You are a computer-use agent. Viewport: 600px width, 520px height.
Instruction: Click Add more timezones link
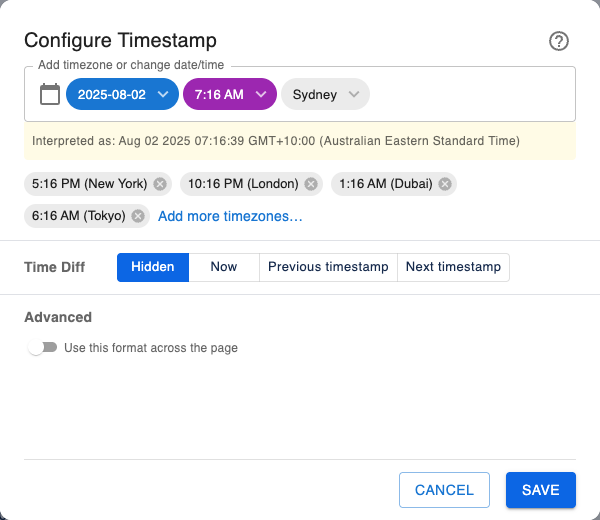click(x=230, y=216)
